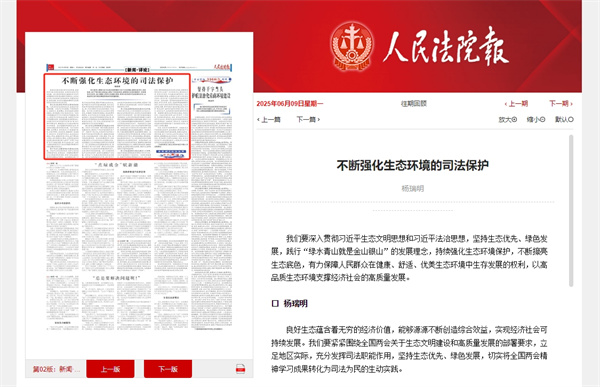600x387 pixels.
Task: Click the 上一版 red button
Action: [x=110, y=369]
